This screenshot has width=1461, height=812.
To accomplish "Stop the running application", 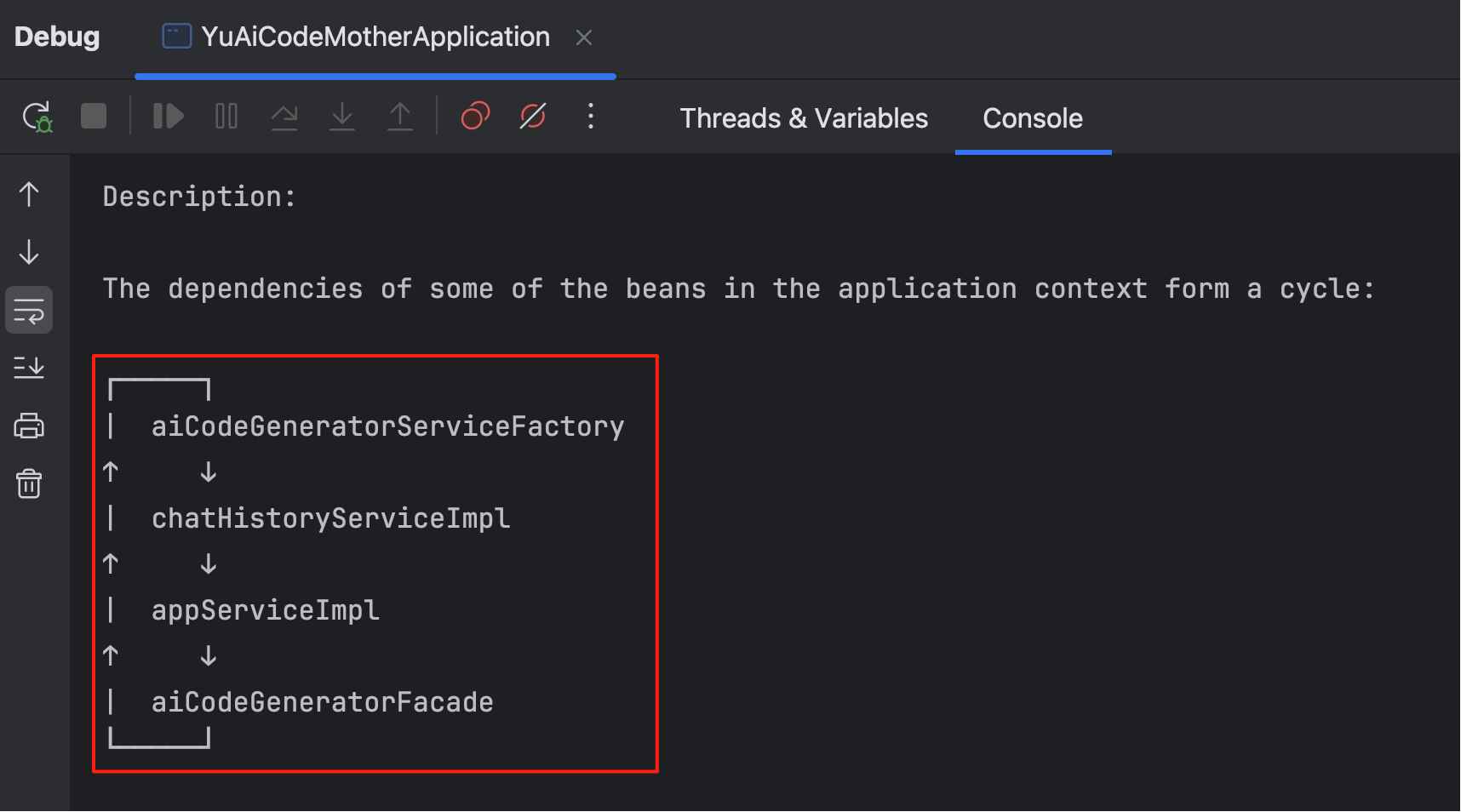I will coord(94,117).
